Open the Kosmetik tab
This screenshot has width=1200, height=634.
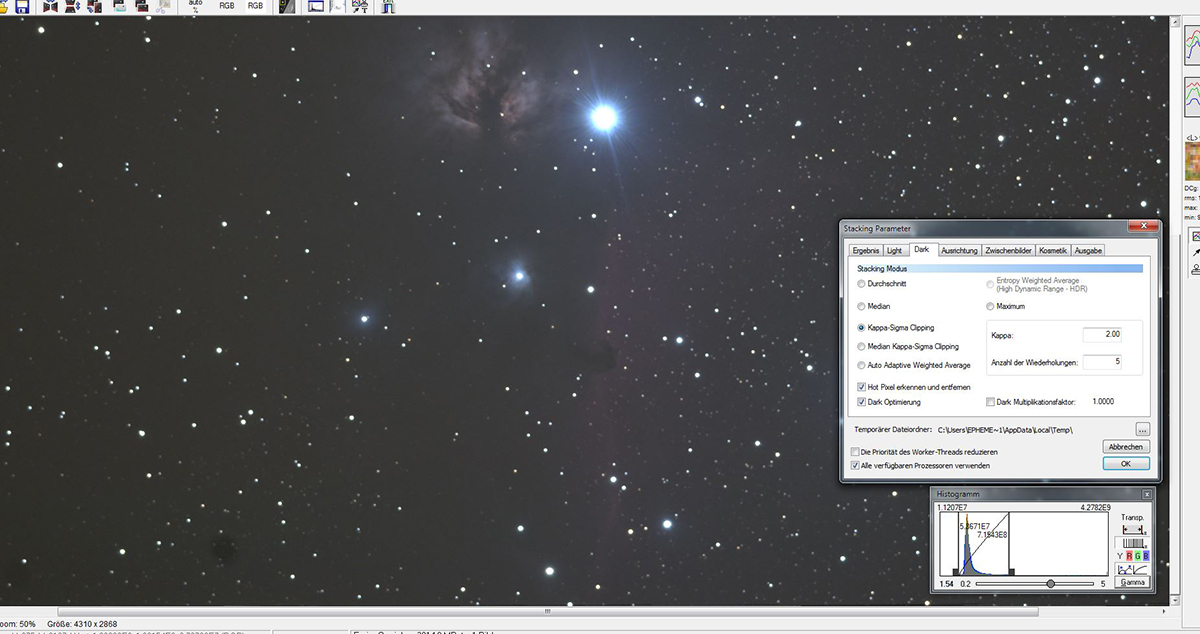point(1053,250)
